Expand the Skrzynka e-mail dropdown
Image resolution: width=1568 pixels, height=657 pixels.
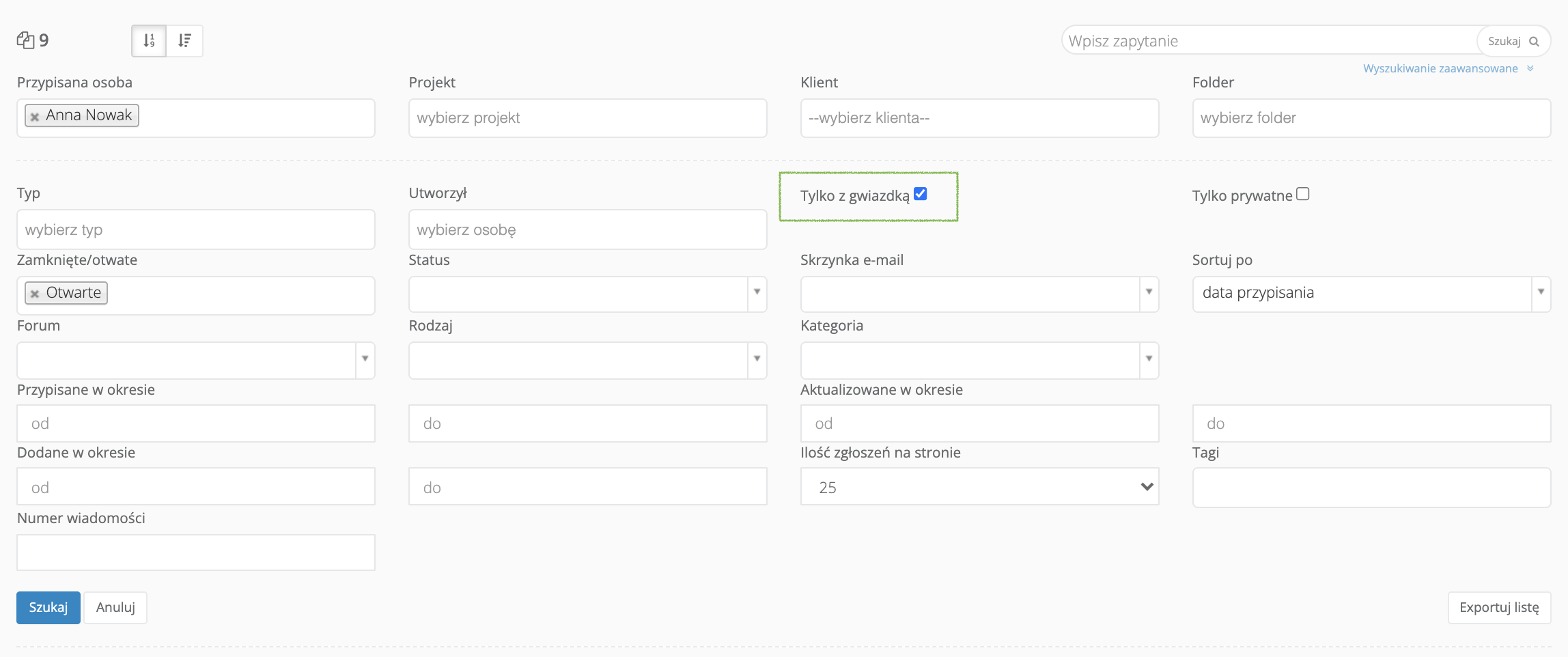[1149, 292]
